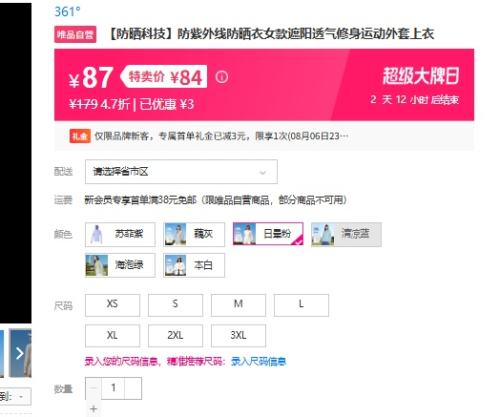Screen dimensions: 500x417
Task: Decrease quantity with the minus icon
Action: coord(93,388)
